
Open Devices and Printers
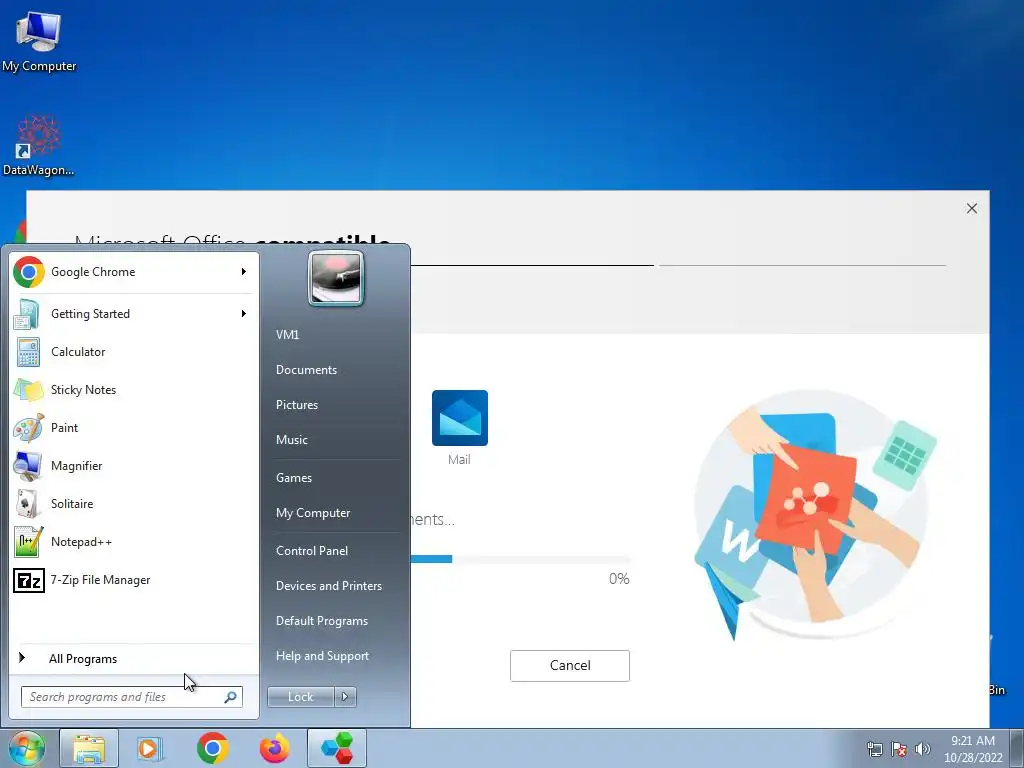point(328,586)
